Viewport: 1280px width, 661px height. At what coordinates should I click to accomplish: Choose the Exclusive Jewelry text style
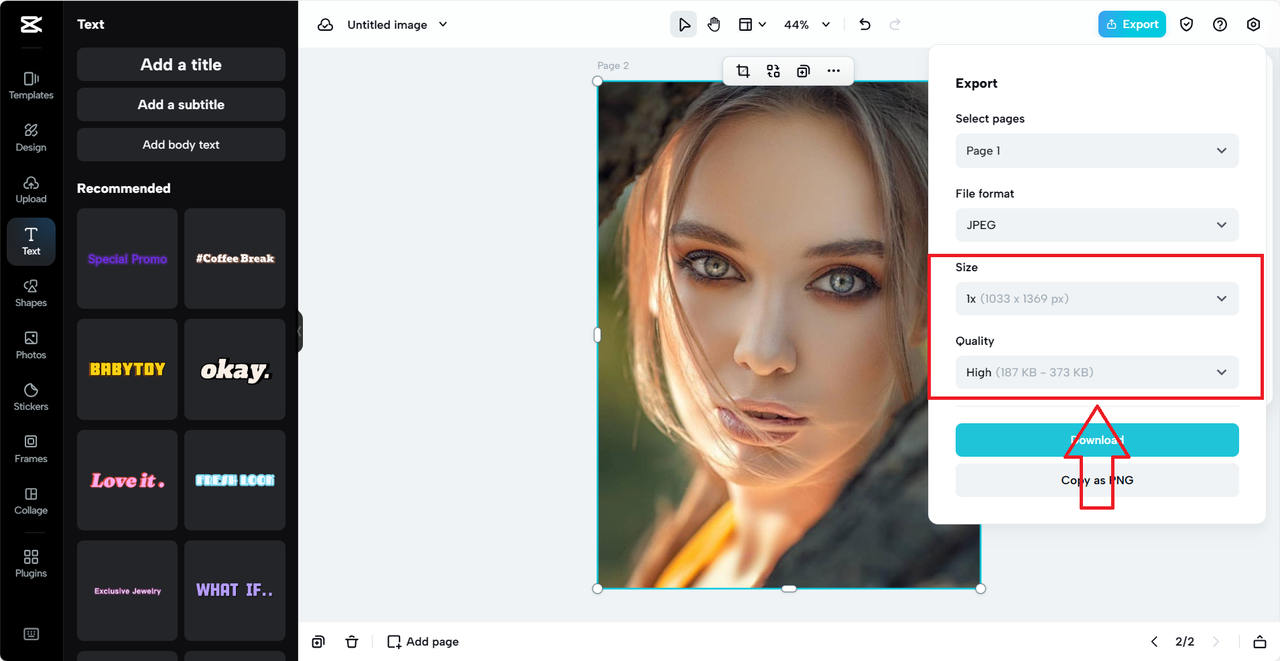[x=127, y=591]
